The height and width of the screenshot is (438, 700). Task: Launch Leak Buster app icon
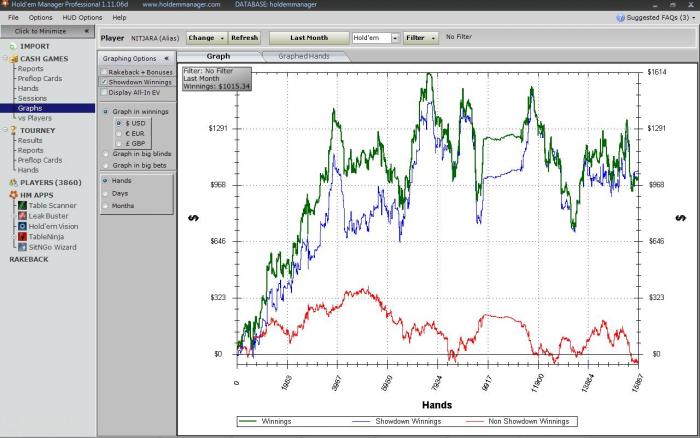[22, 216]
